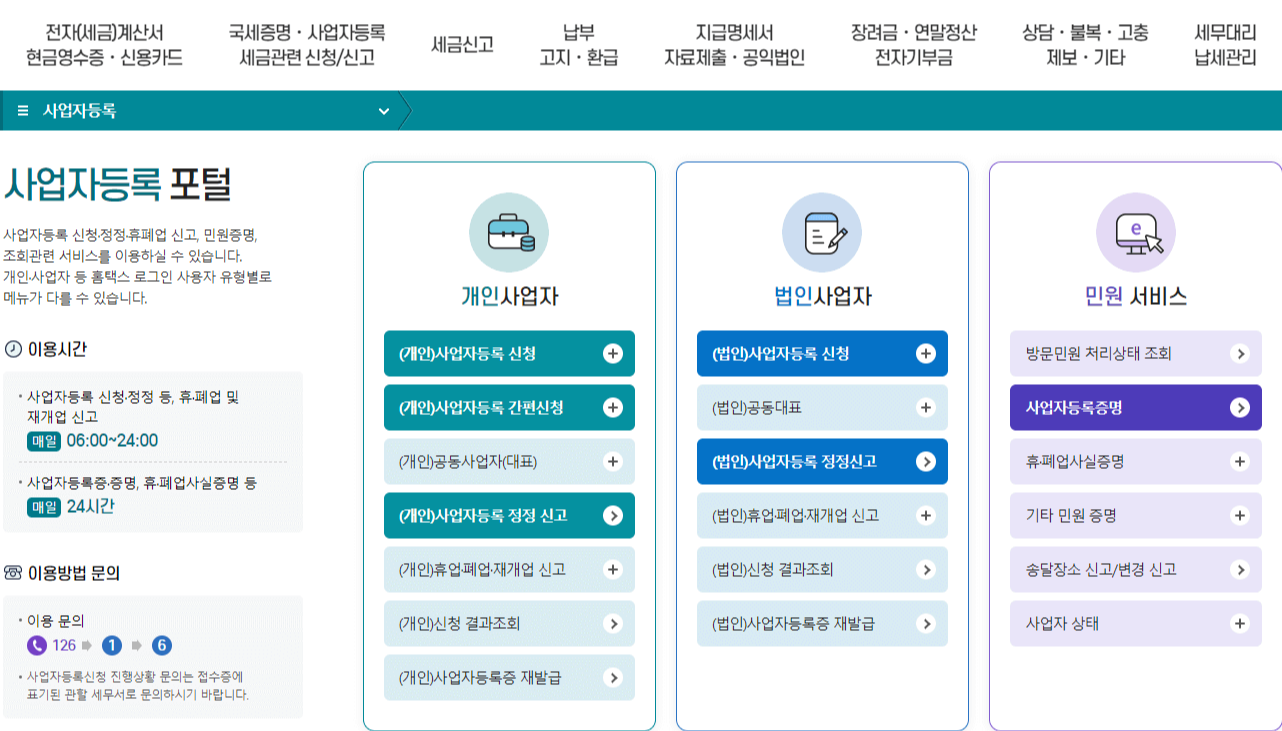
Task: Open the 방문민원 처리상태 조회 label
Action: (x=1098, y=354)
